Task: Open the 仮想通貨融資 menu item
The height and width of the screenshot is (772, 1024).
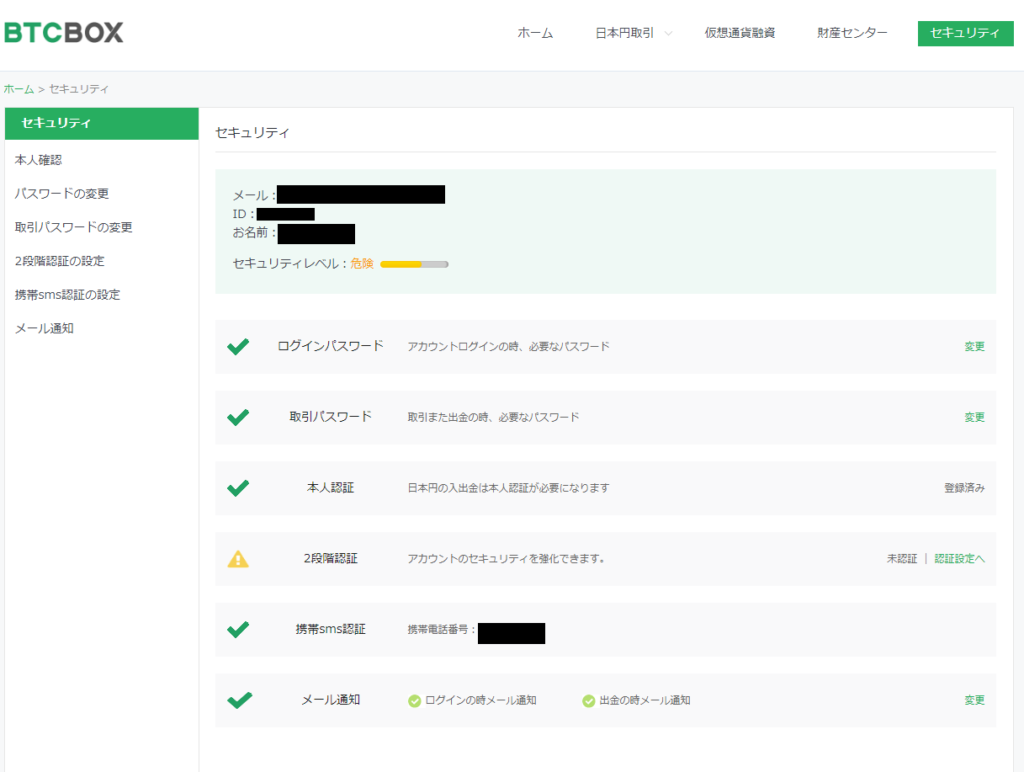Action: coord(739,33)
